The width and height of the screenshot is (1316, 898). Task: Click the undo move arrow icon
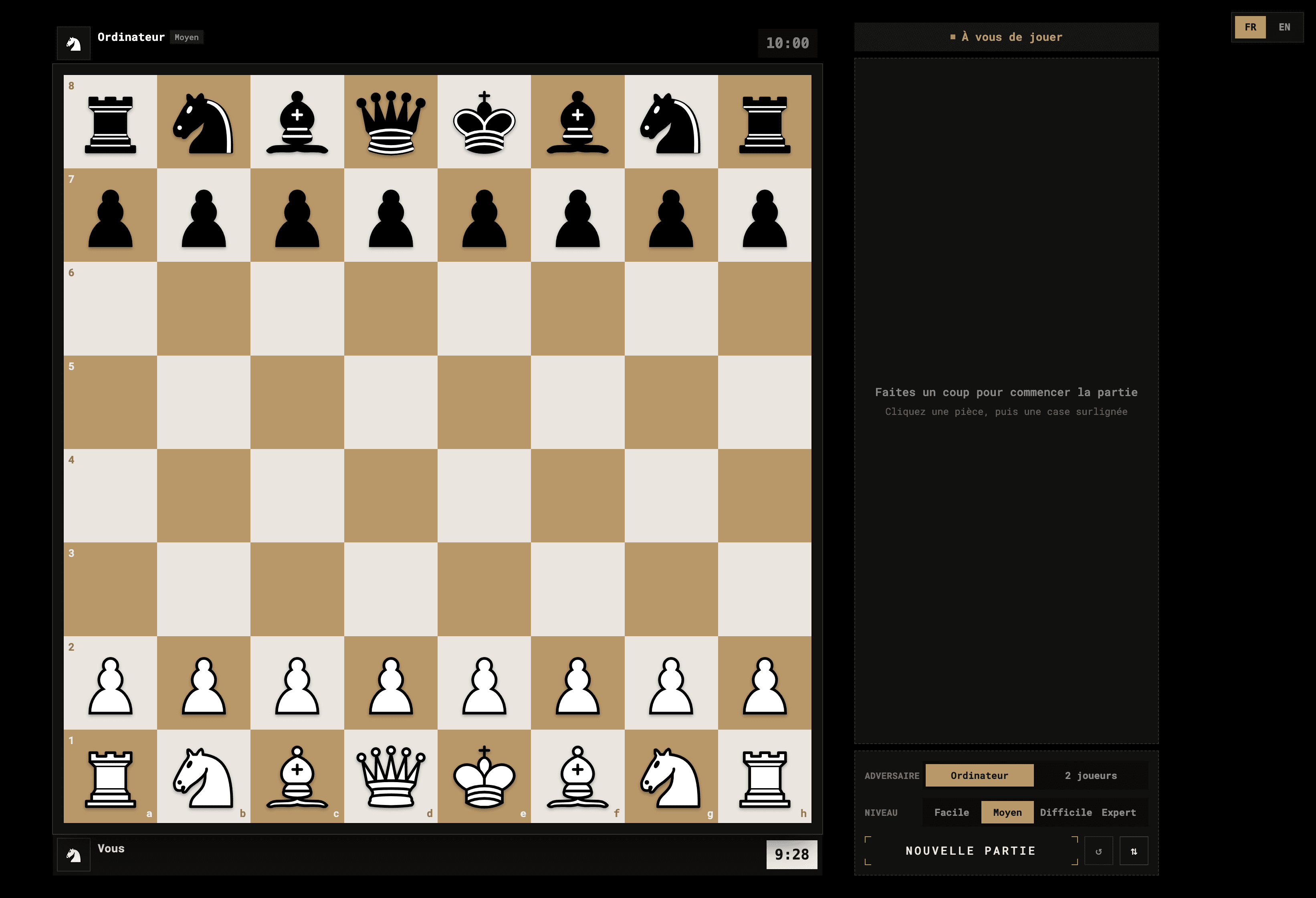click(1098, 851)
